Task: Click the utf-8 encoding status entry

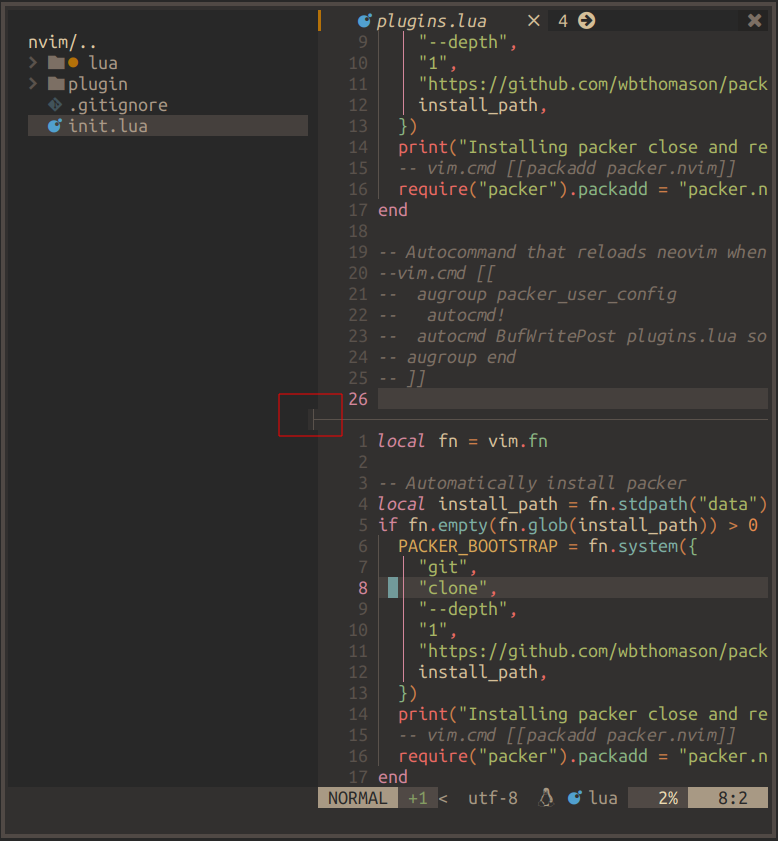Action: point(493,798)
